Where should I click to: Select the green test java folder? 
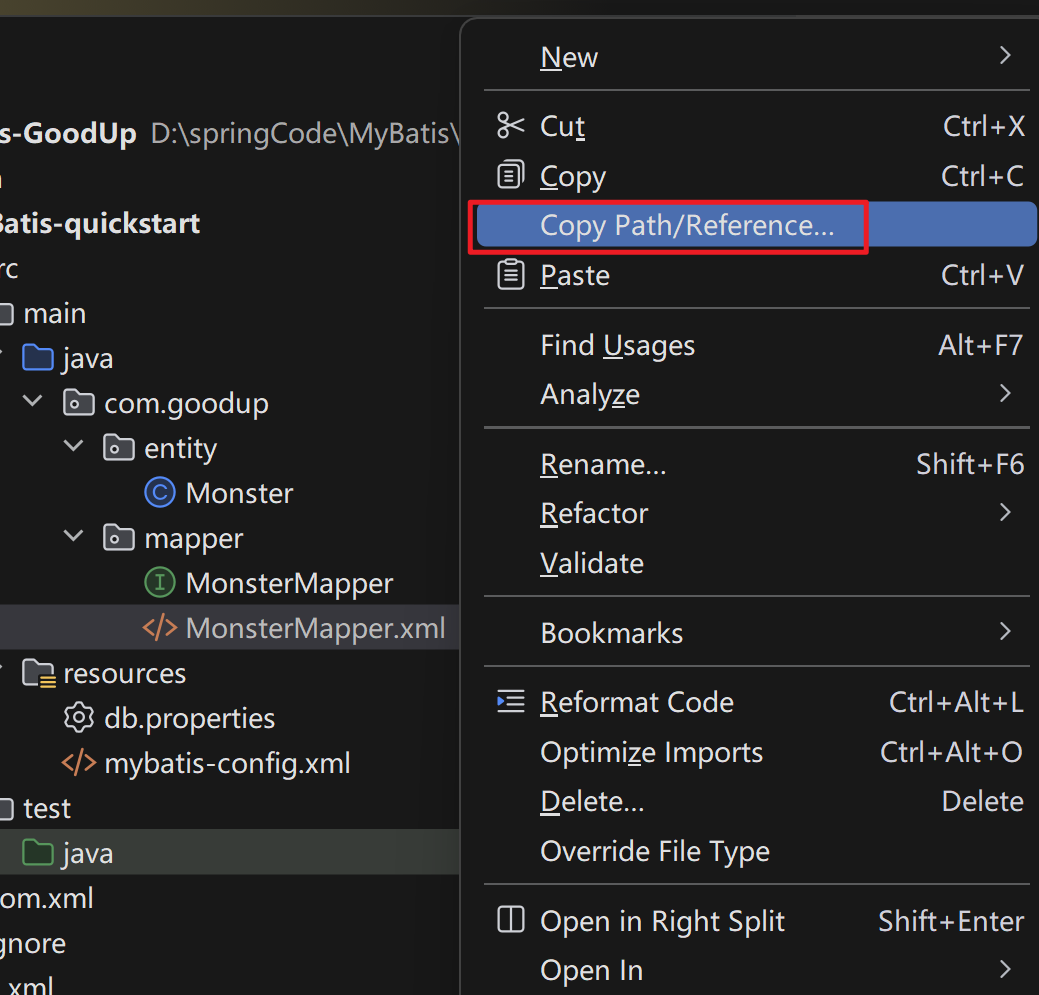tap(86, 853)
